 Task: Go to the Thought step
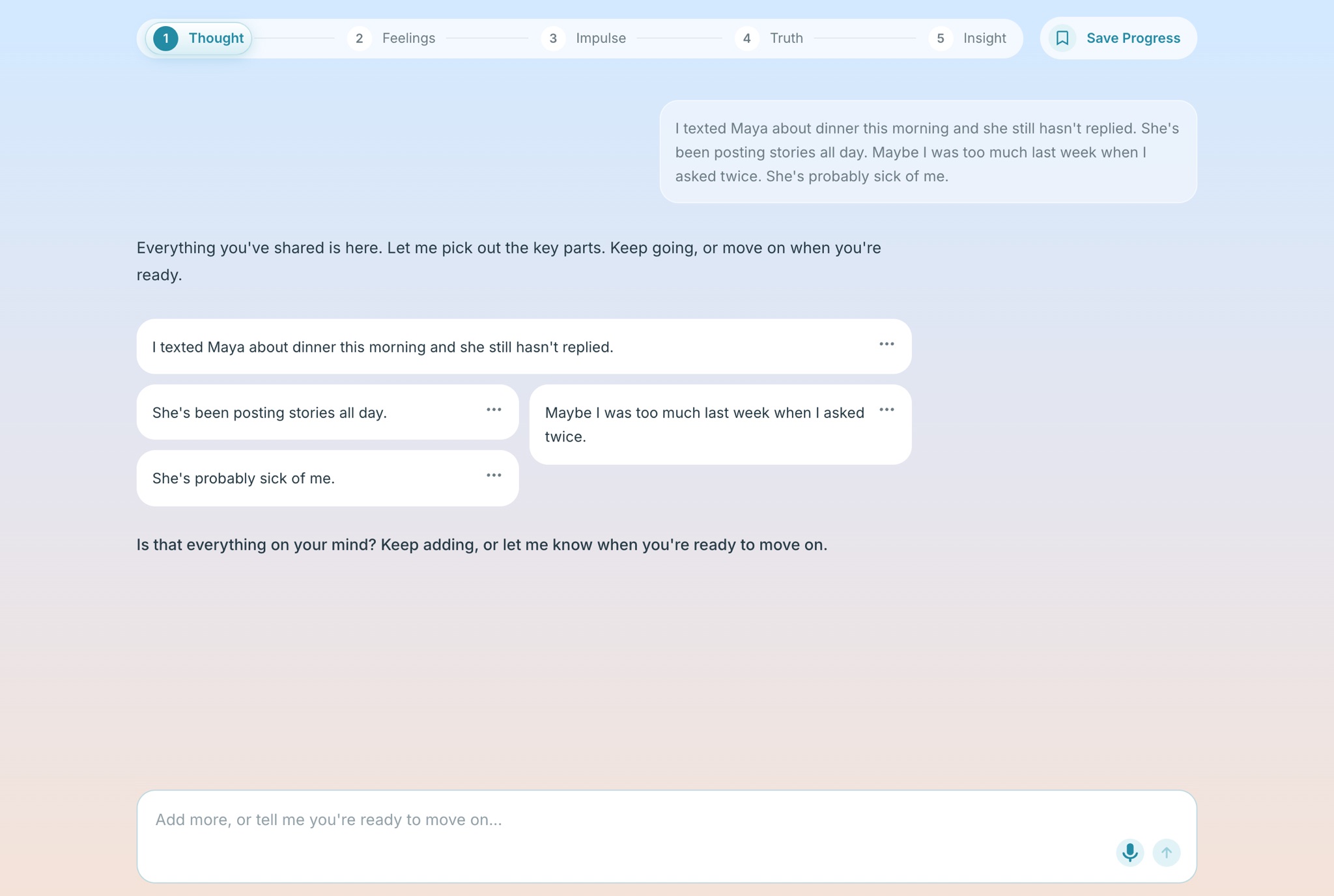click(199, 38)
